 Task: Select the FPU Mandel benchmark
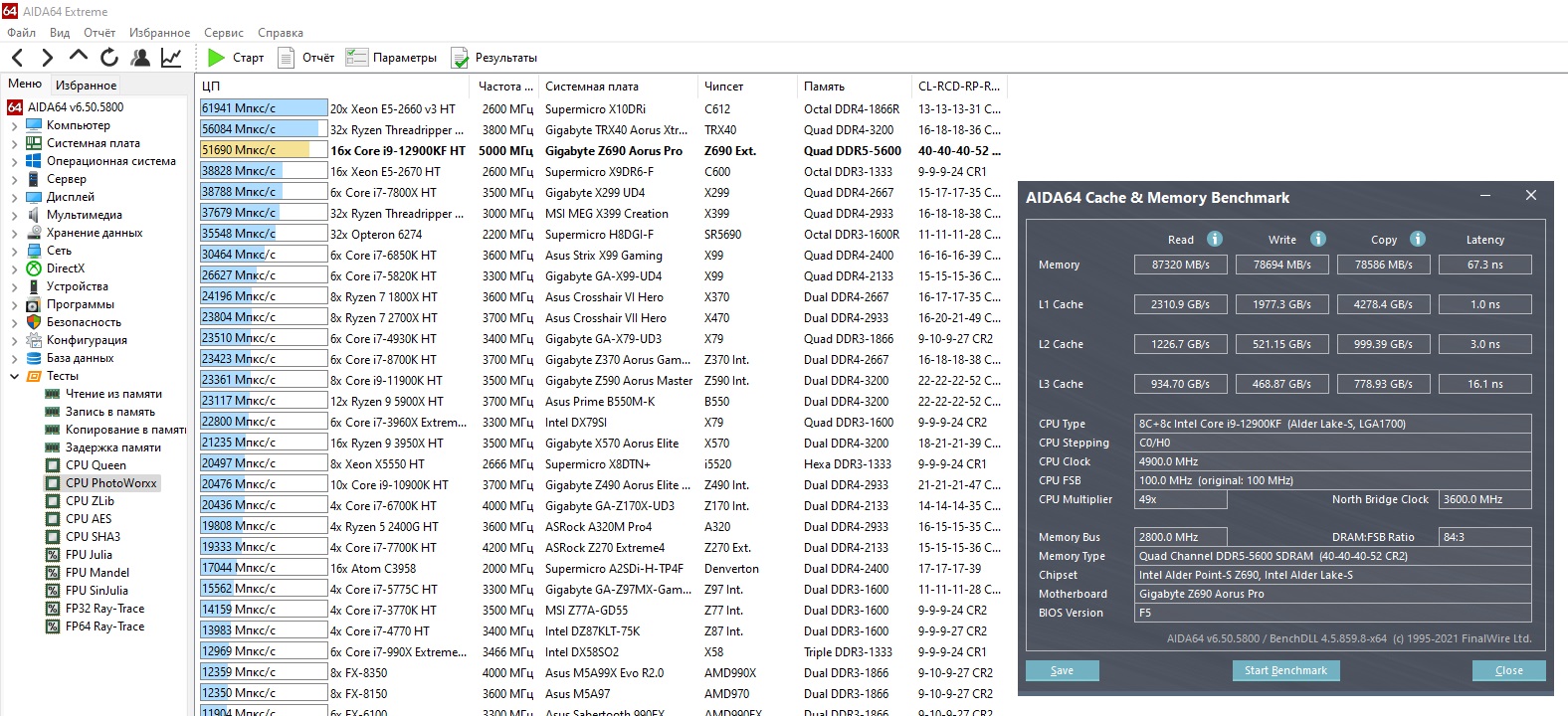click(97, 573)
